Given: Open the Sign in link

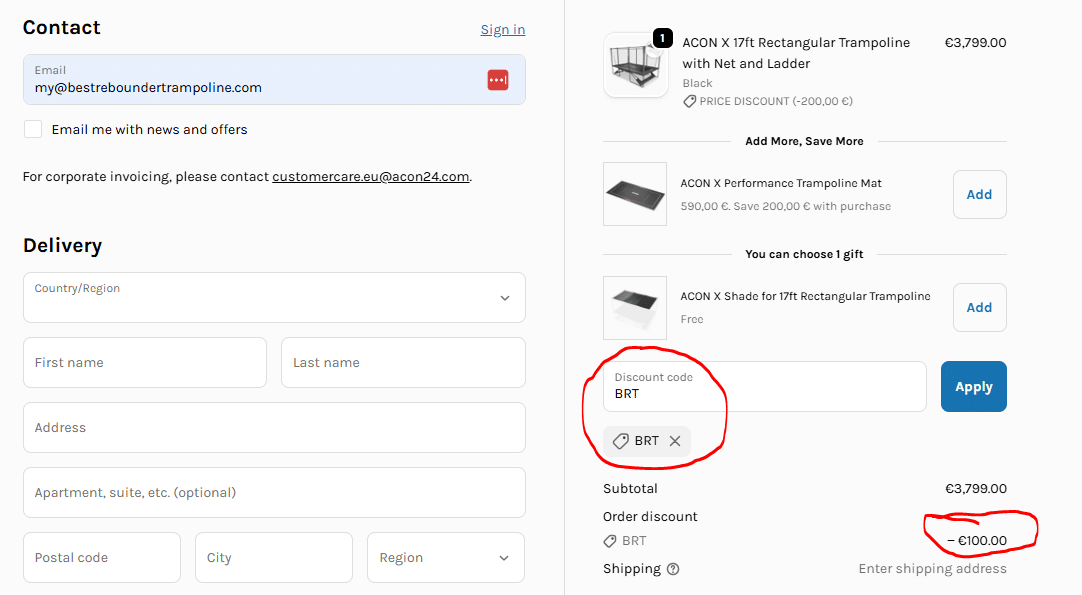Looking at the screenshot, I should point(502,29).
